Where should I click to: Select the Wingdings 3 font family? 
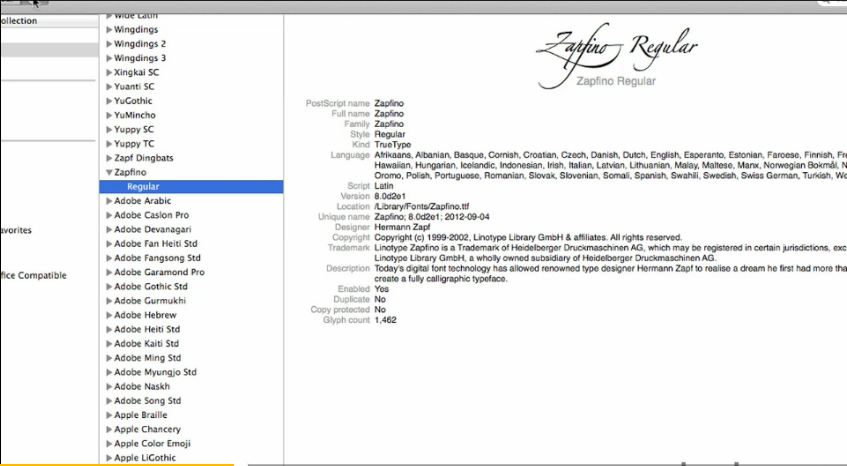pyautogui.click(x=140, y=58)
